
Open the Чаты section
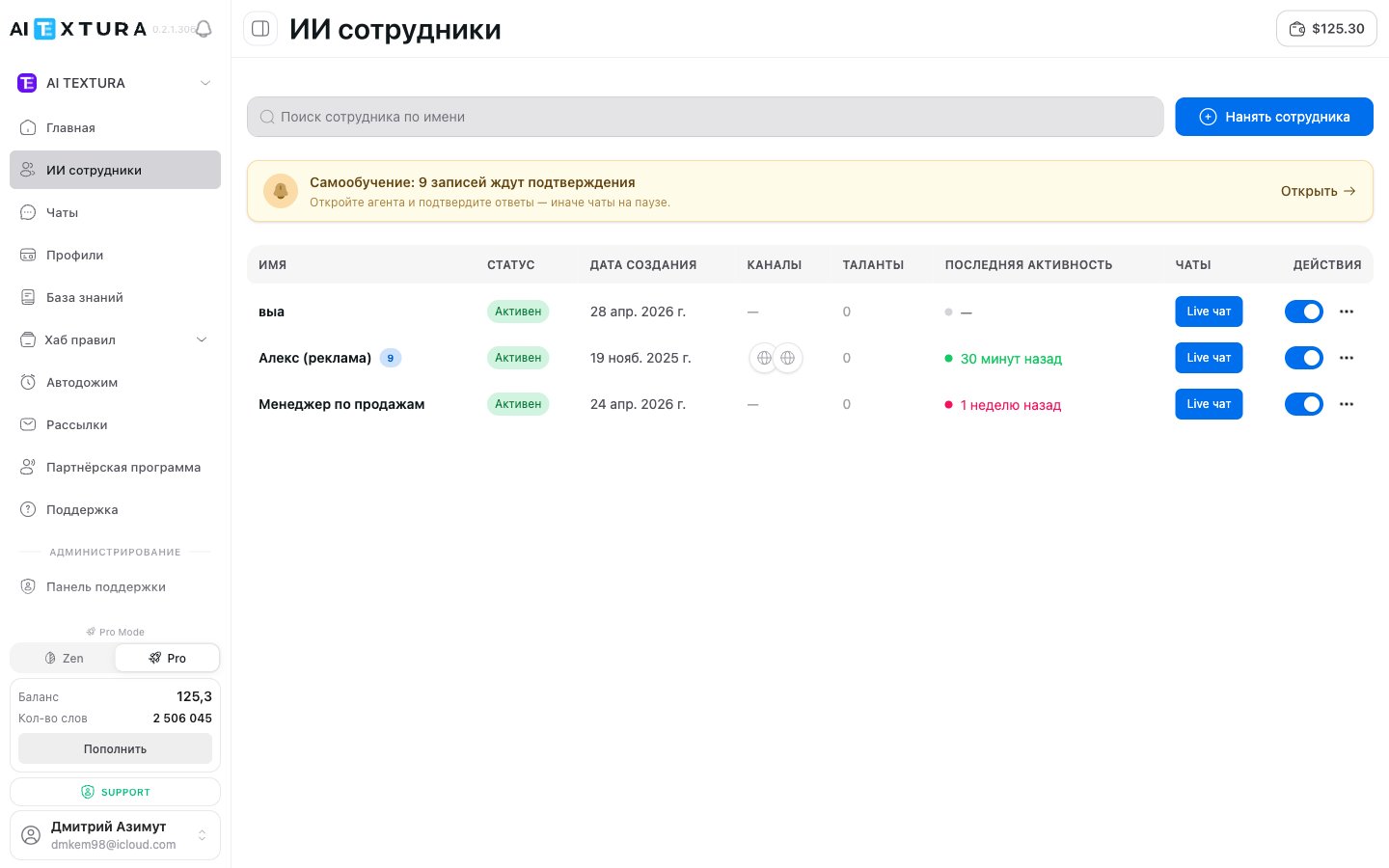(x=115, y=212)
